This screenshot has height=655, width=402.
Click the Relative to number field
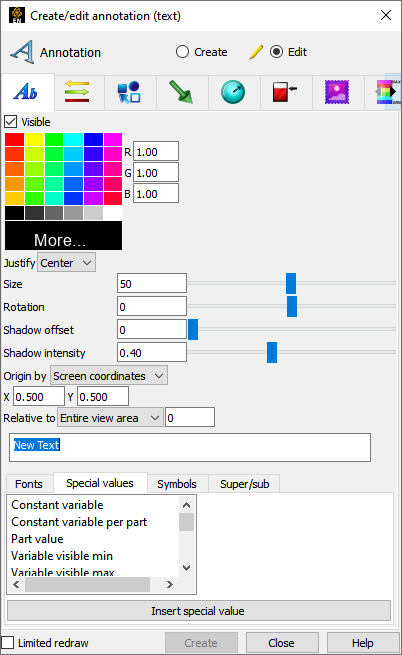point(190,418)
